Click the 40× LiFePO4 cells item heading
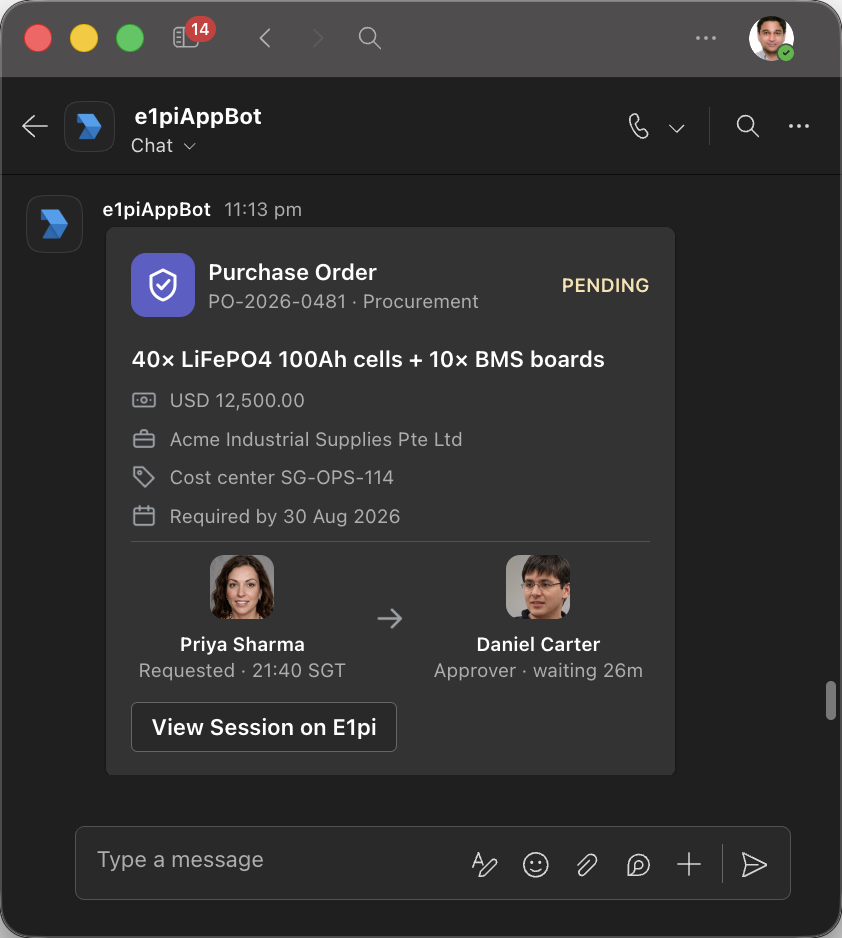Image resolution: width=842 pixels, height=938 pixels. 368,360
